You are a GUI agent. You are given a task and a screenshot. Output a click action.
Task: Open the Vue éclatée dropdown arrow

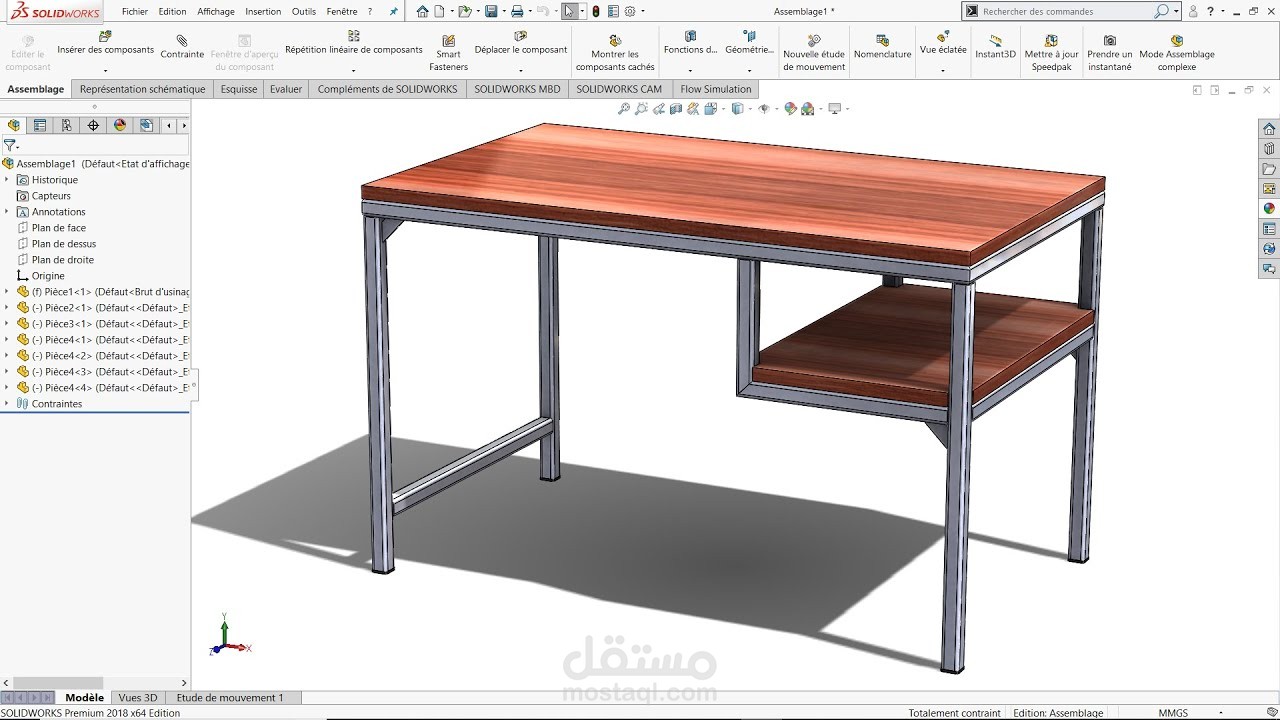(943, 71)
